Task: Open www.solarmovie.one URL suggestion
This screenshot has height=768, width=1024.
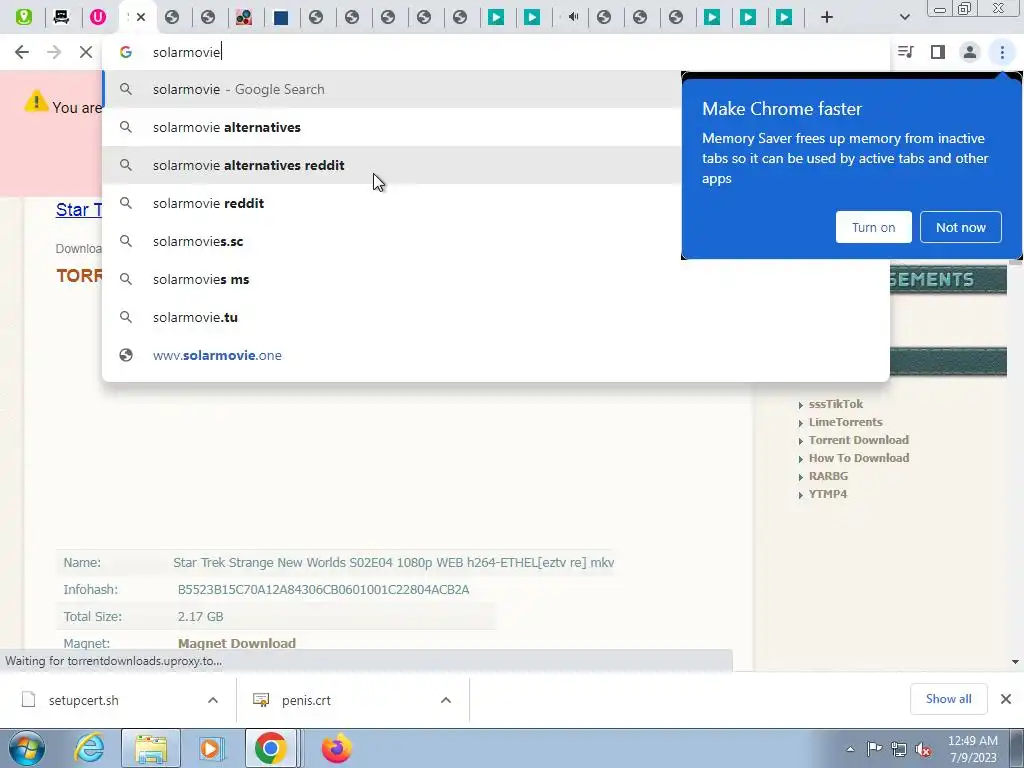Action: (x=496, y=355)
